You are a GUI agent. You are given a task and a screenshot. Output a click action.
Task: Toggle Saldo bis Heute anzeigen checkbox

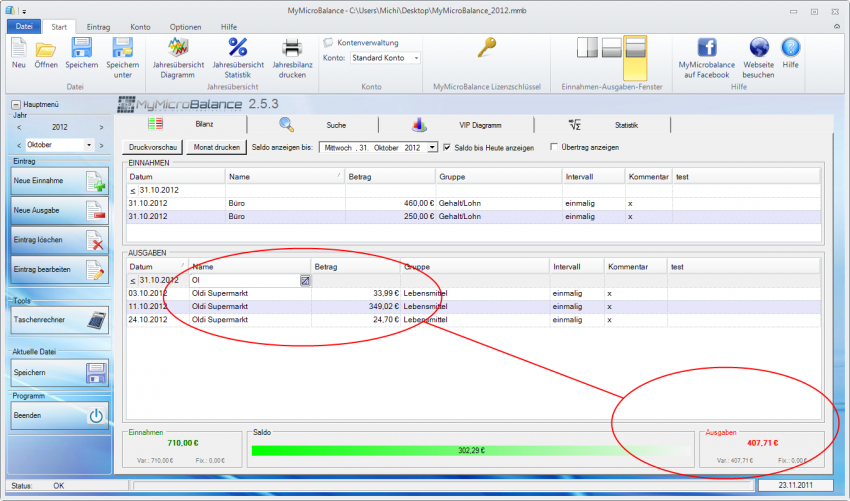click(447, 147)
